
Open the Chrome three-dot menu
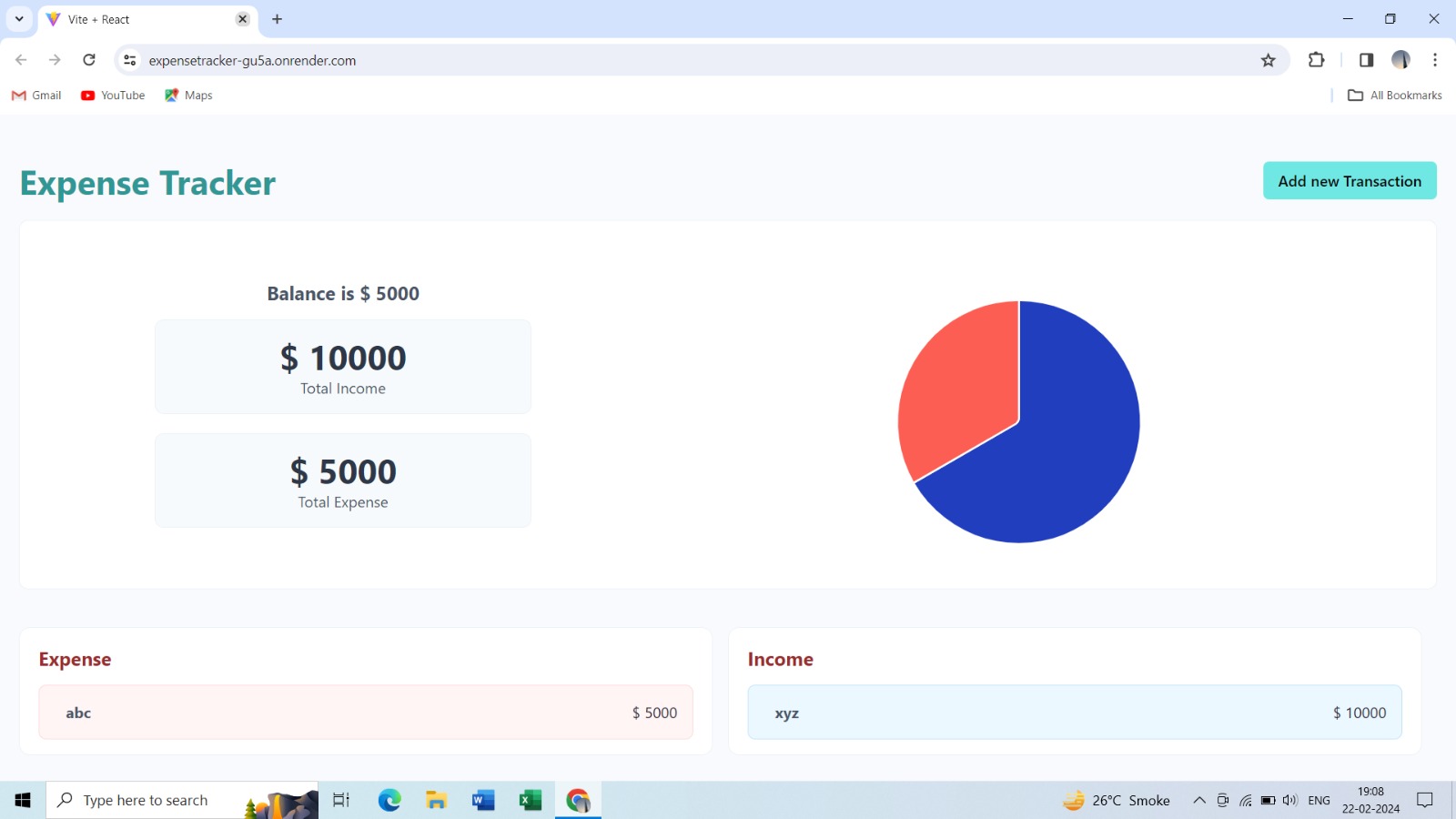(x=1435, y=60)
